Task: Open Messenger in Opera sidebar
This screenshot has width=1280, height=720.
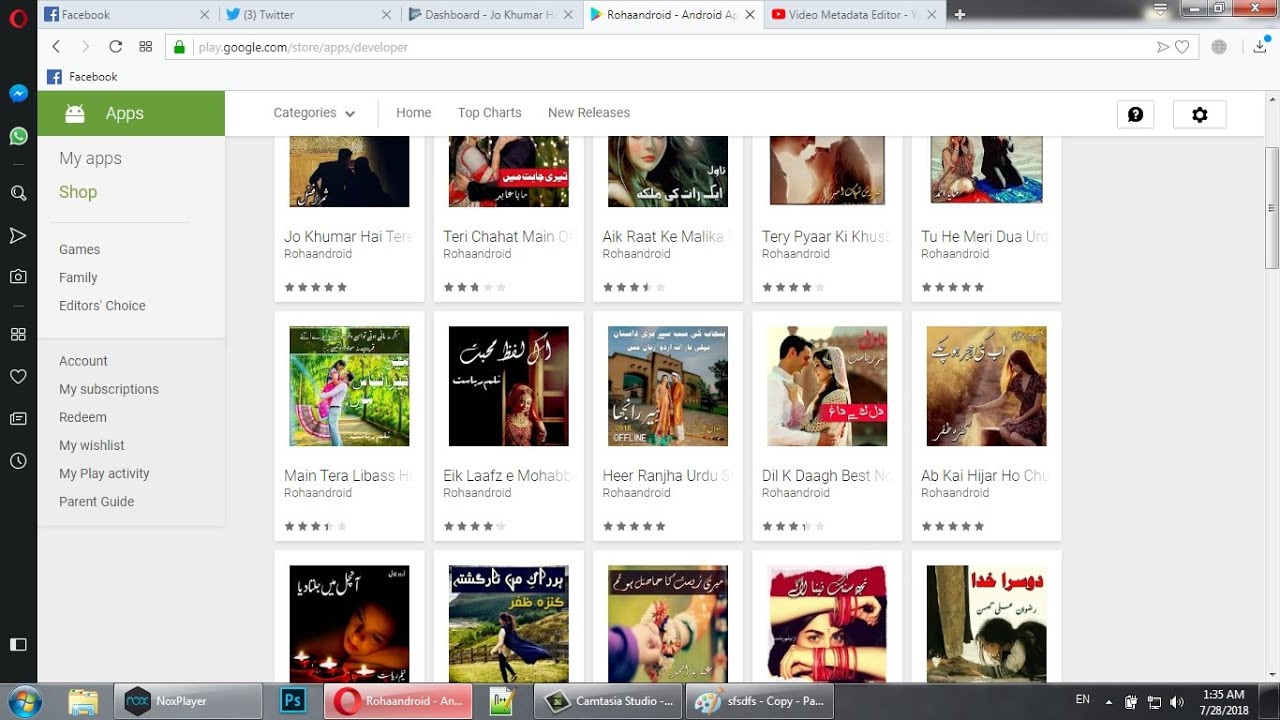Action: (x=18, y=93)
